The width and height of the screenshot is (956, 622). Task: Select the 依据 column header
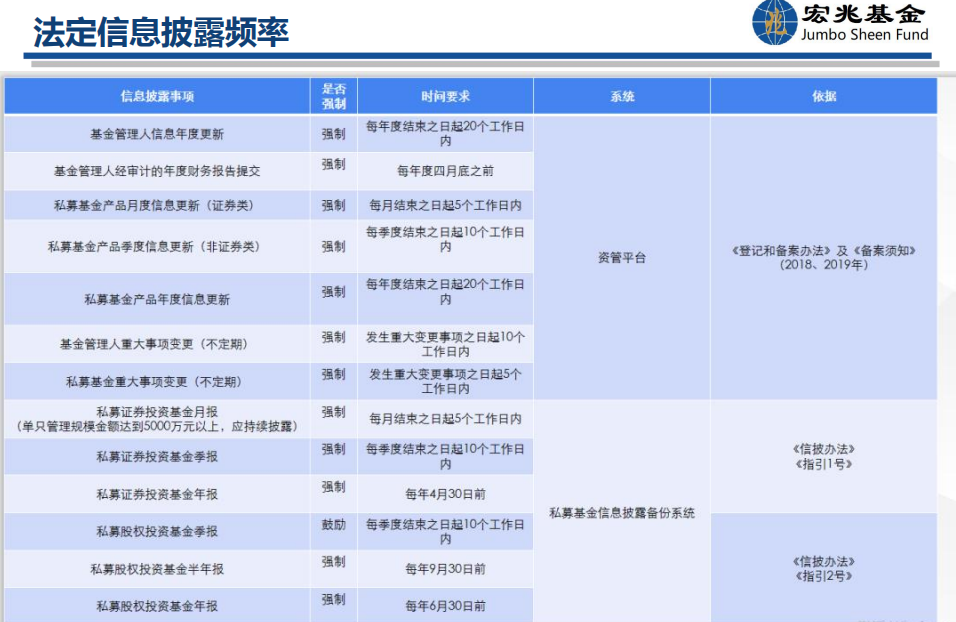click(824, 97)
